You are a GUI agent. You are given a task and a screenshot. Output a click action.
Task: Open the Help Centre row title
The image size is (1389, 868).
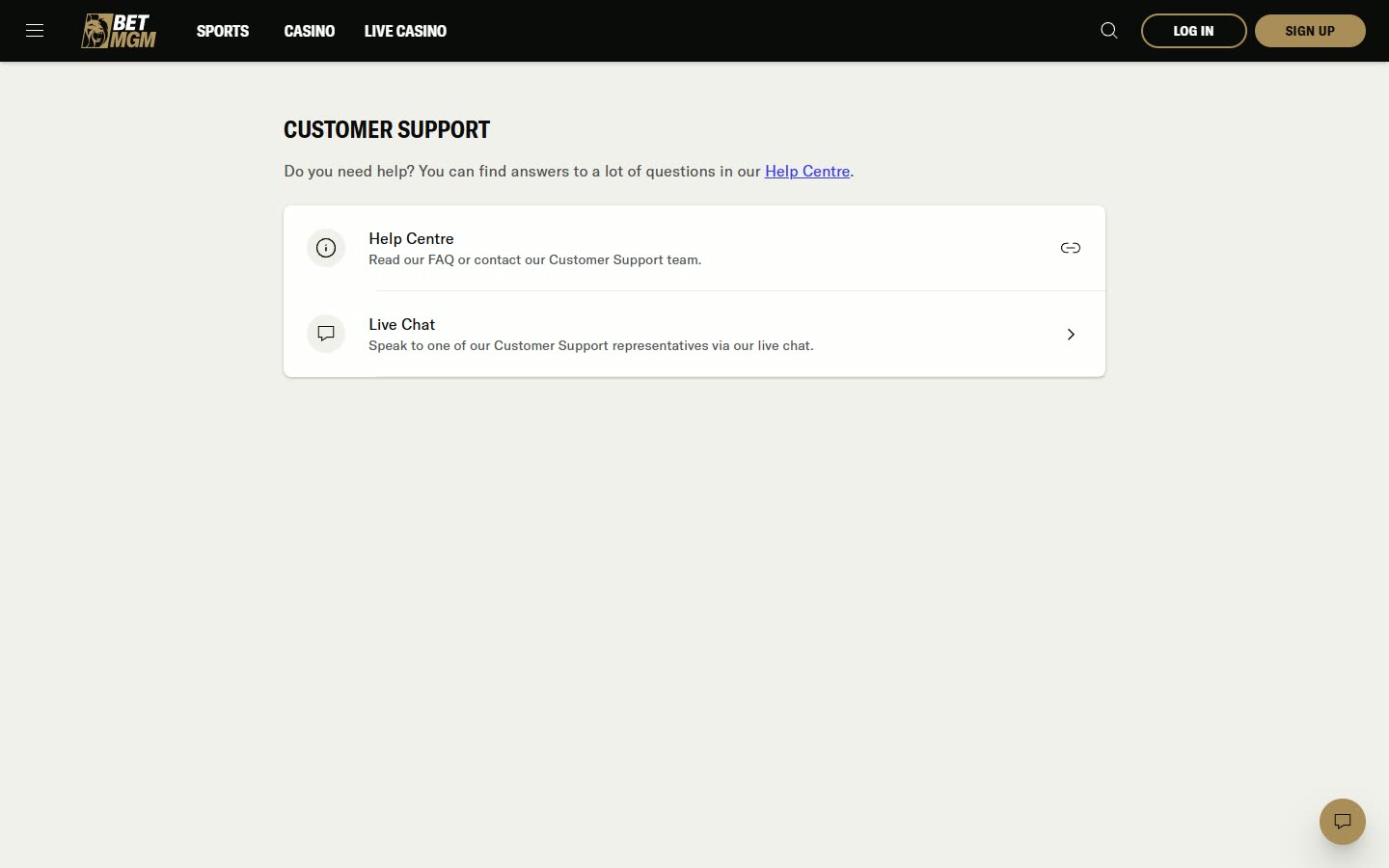(411, 238)
